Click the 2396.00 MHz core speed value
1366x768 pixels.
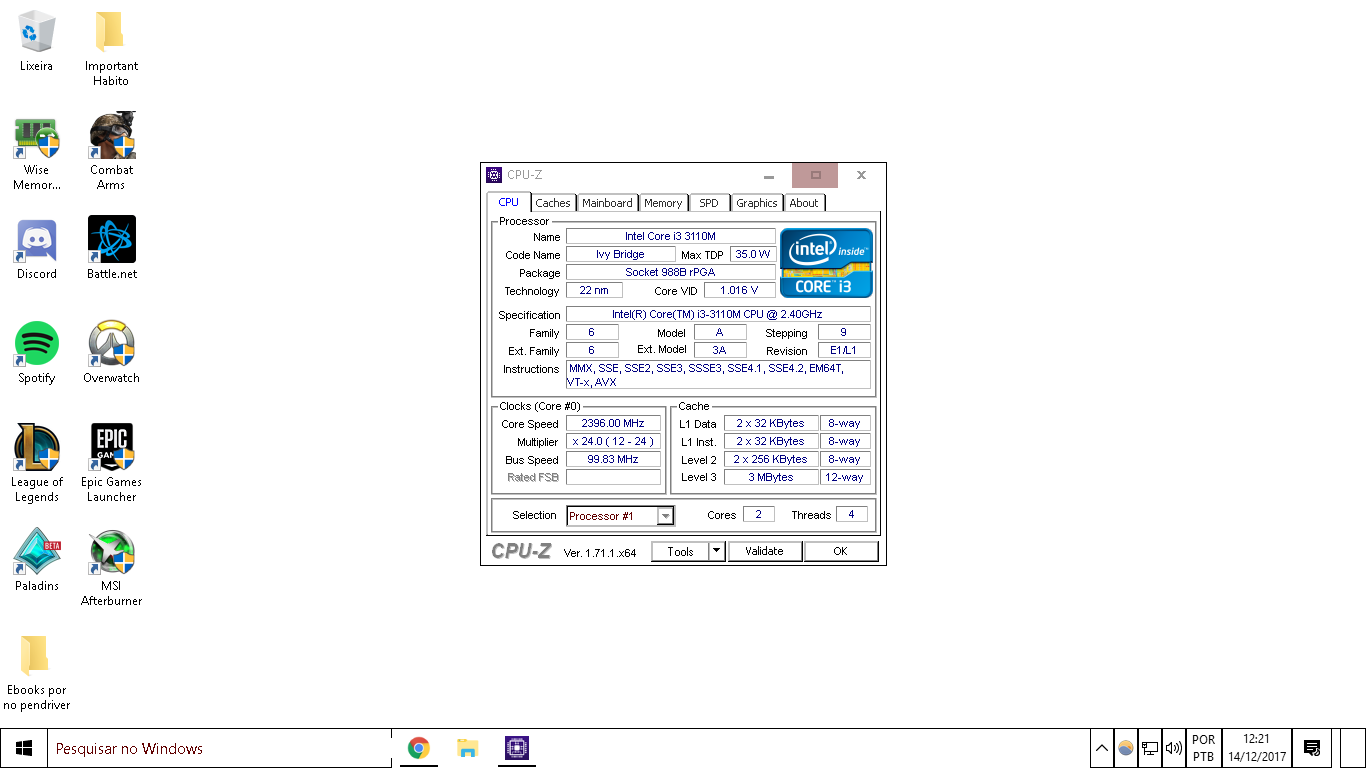pyautogui.click(x=613, y=423)
